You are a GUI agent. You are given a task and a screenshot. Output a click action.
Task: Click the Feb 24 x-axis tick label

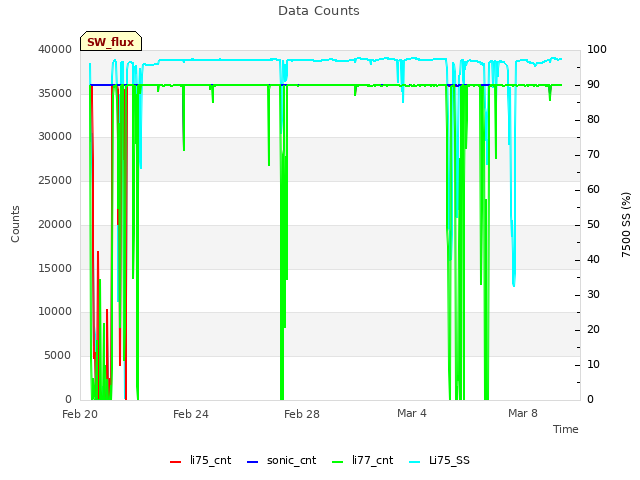click(191, 414)
